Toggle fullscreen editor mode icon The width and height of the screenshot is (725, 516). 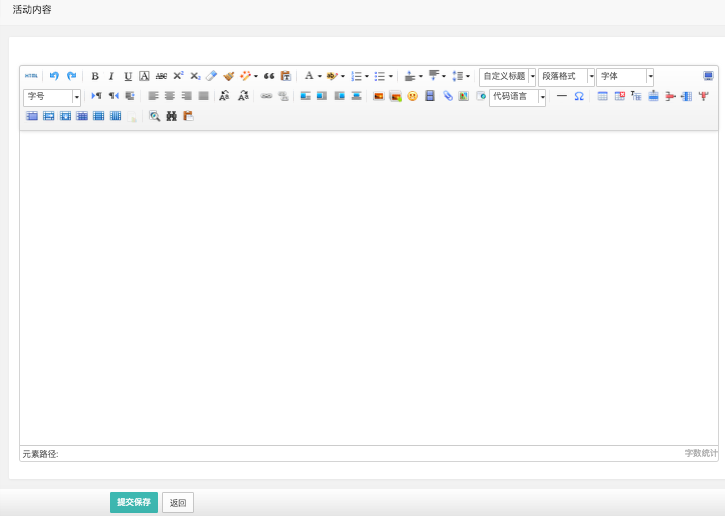pos(708,76)
